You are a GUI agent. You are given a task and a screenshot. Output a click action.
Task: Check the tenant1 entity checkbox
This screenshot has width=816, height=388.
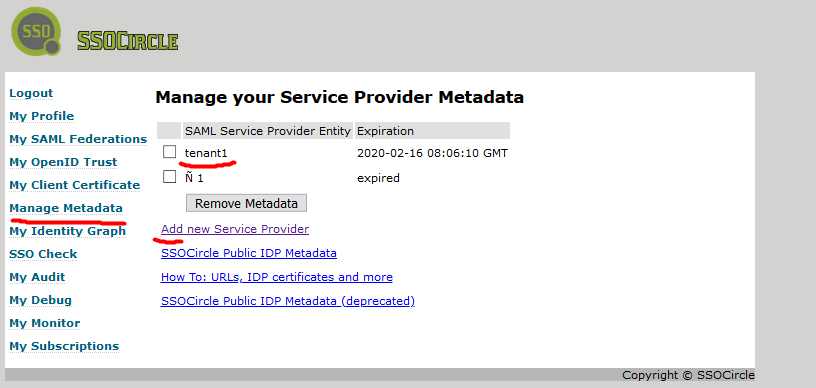(170, 152)
